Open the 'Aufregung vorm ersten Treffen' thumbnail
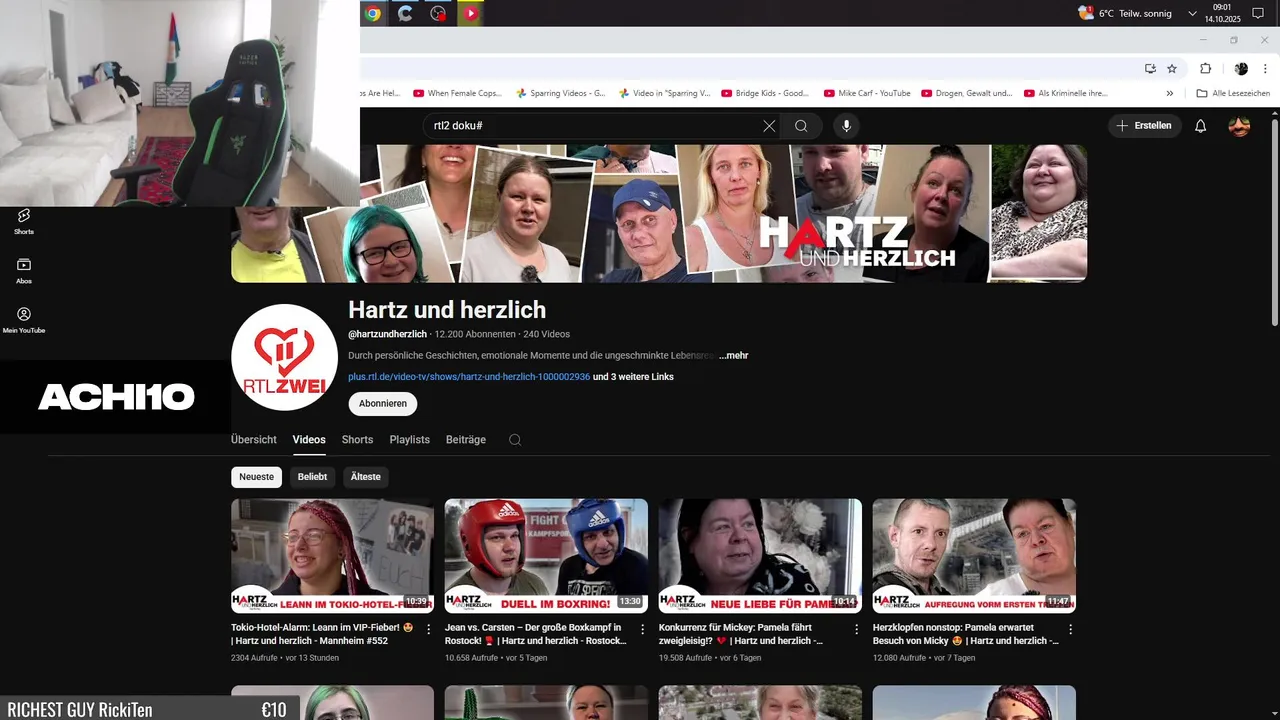 pyautogui.click(x=974, y=556)
